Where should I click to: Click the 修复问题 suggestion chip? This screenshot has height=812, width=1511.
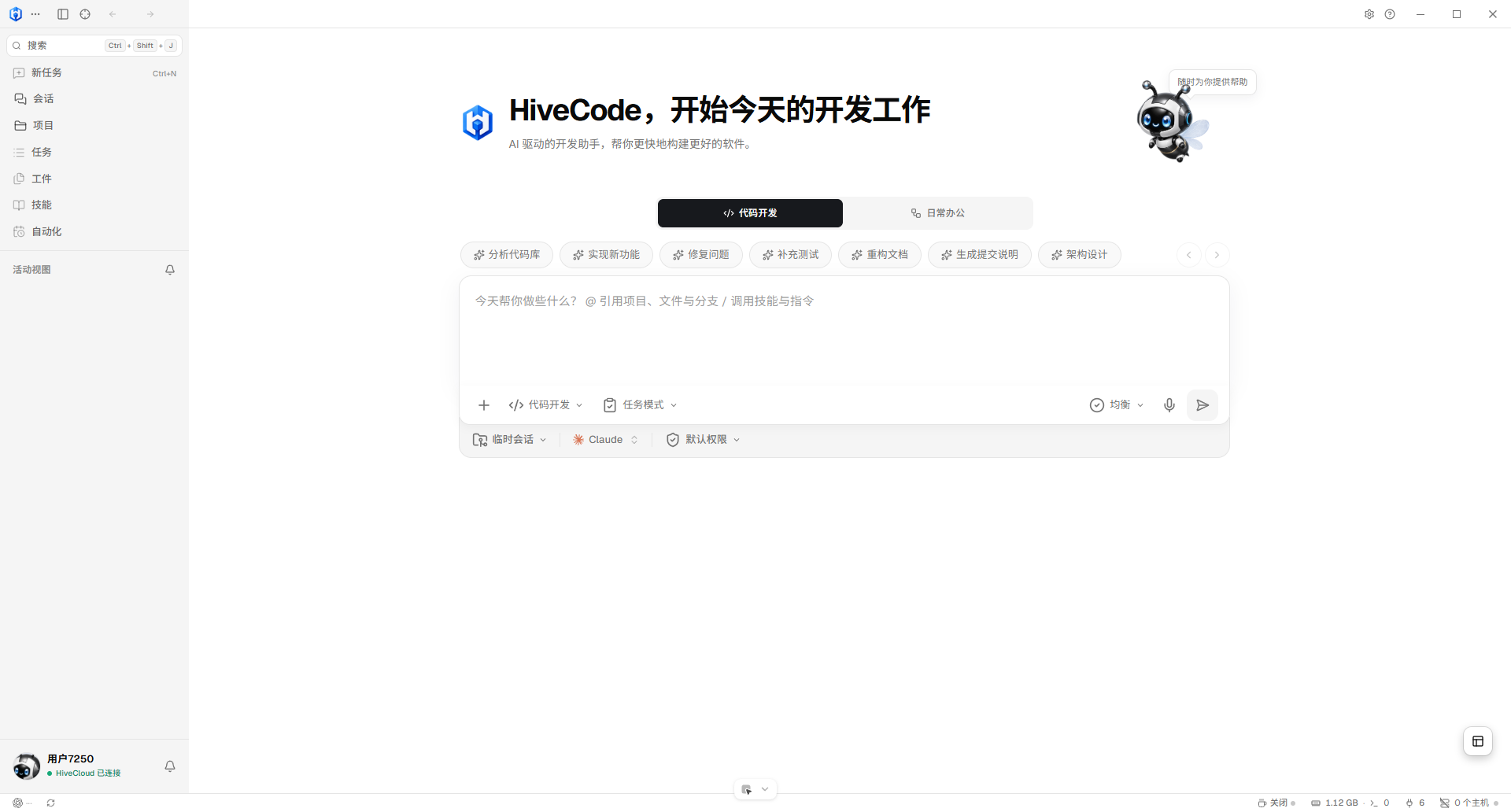pyautogui.click(x=700, y=255)
